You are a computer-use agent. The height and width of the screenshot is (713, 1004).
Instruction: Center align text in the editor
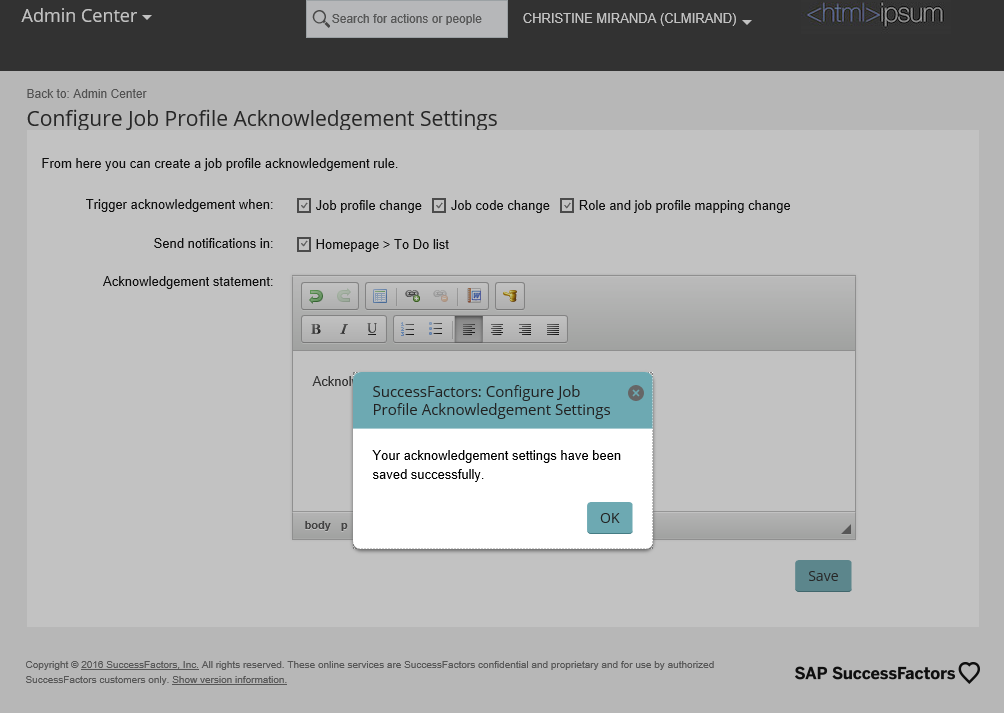(x=497, y=329)
